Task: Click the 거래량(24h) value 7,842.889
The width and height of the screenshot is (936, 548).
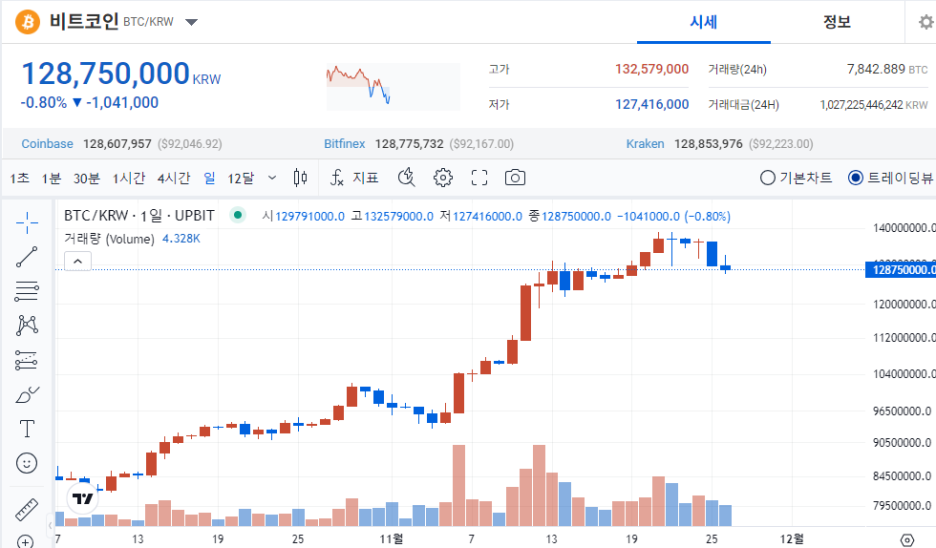Action: (876, 69)
